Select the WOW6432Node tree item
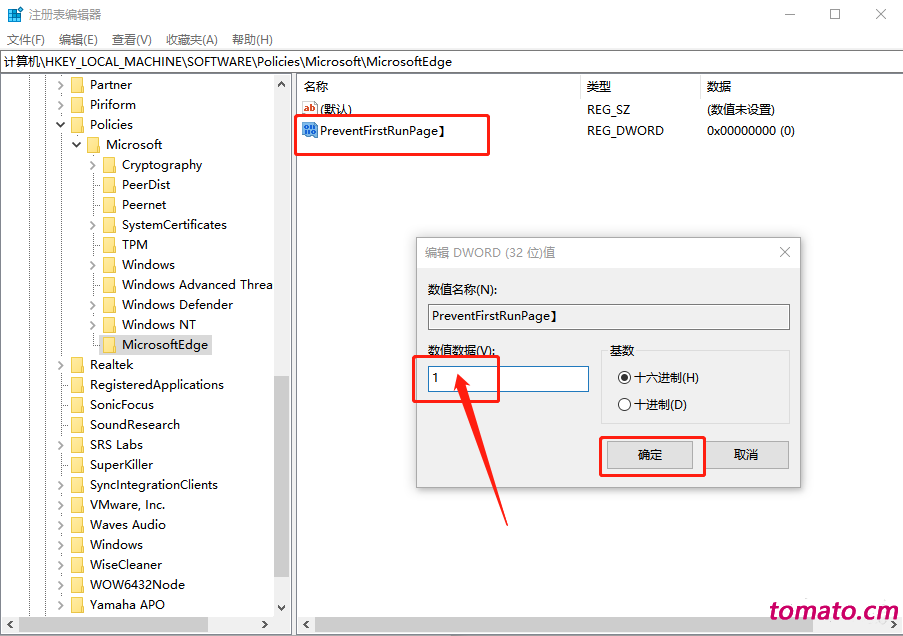Screen dimensions: 903x636 (x=137, y=585)
